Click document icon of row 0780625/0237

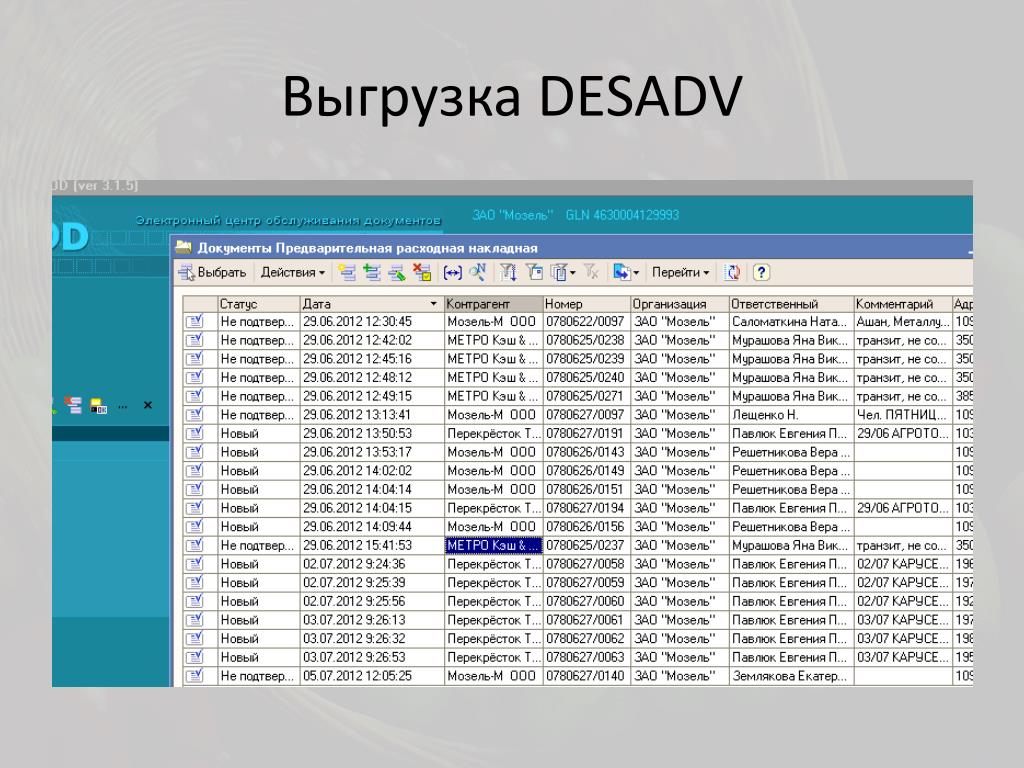coord(195,545)
